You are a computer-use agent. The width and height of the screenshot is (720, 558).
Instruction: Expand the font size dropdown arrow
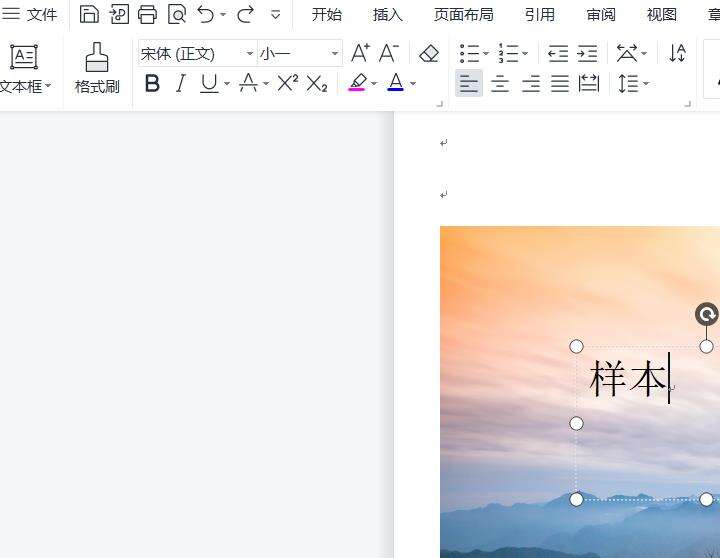[335, 54]
